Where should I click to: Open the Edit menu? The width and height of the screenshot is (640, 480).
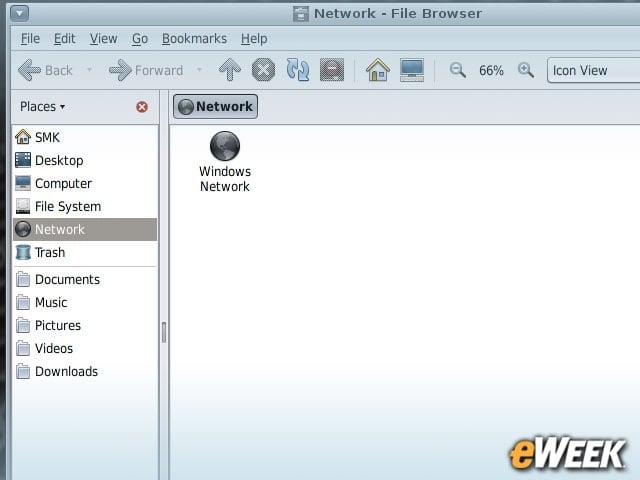[x=64, y=39]
